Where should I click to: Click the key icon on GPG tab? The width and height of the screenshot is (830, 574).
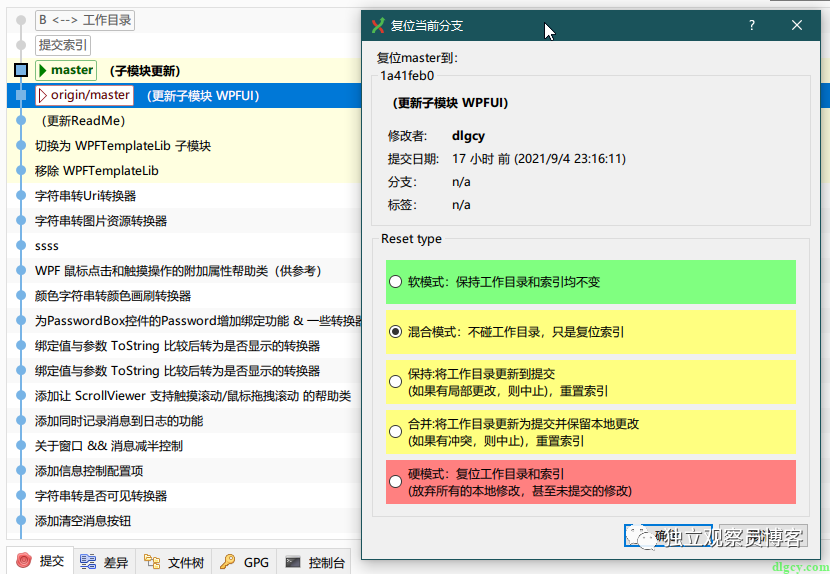click(x=228, y=561)
